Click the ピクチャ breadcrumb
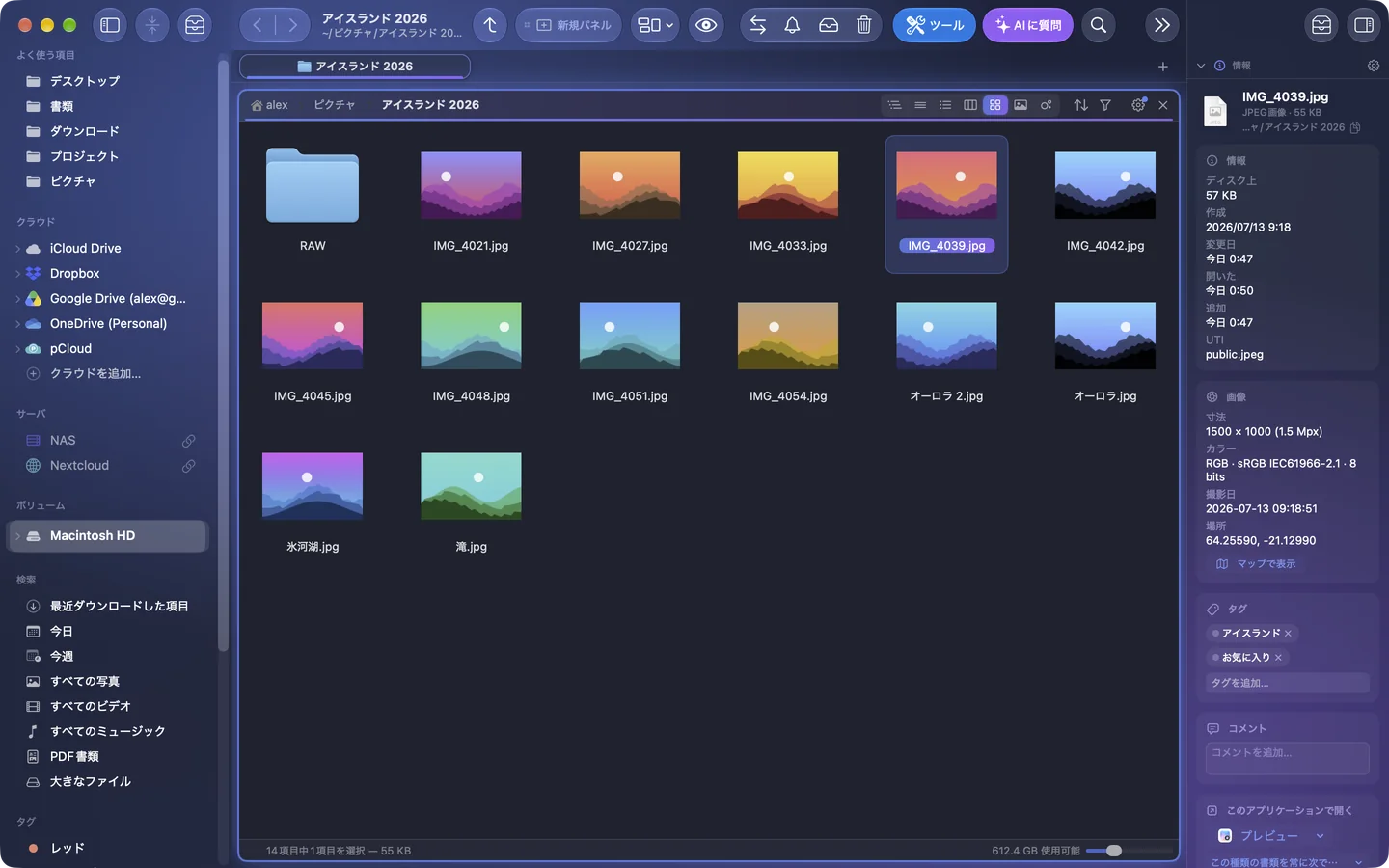This screenshot has height=868, width=1389. coord(334,105)
